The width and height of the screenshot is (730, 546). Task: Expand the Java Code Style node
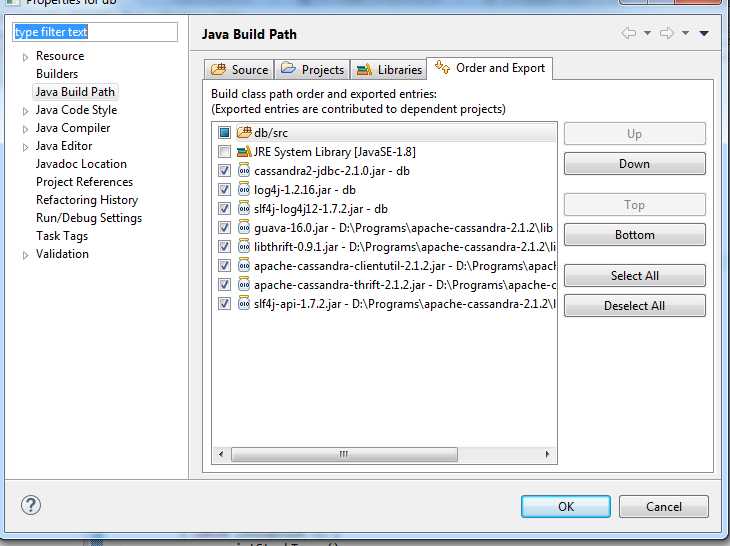tap(26, 112)
